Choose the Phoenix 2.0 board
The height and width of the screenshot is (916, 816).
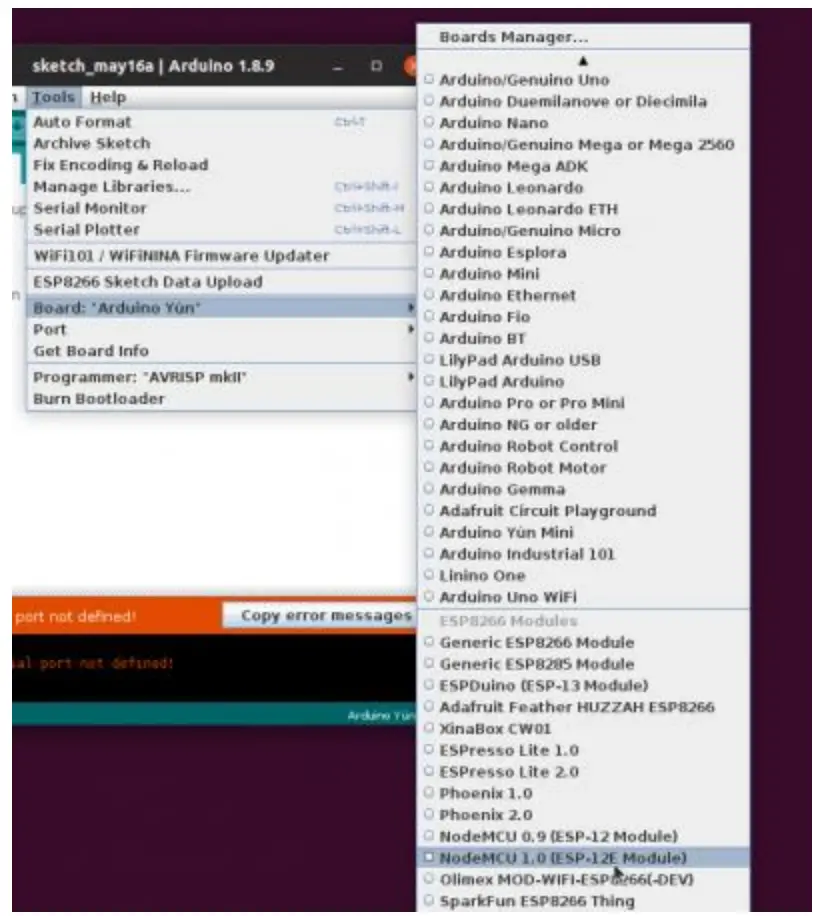(x=583, y=815)
